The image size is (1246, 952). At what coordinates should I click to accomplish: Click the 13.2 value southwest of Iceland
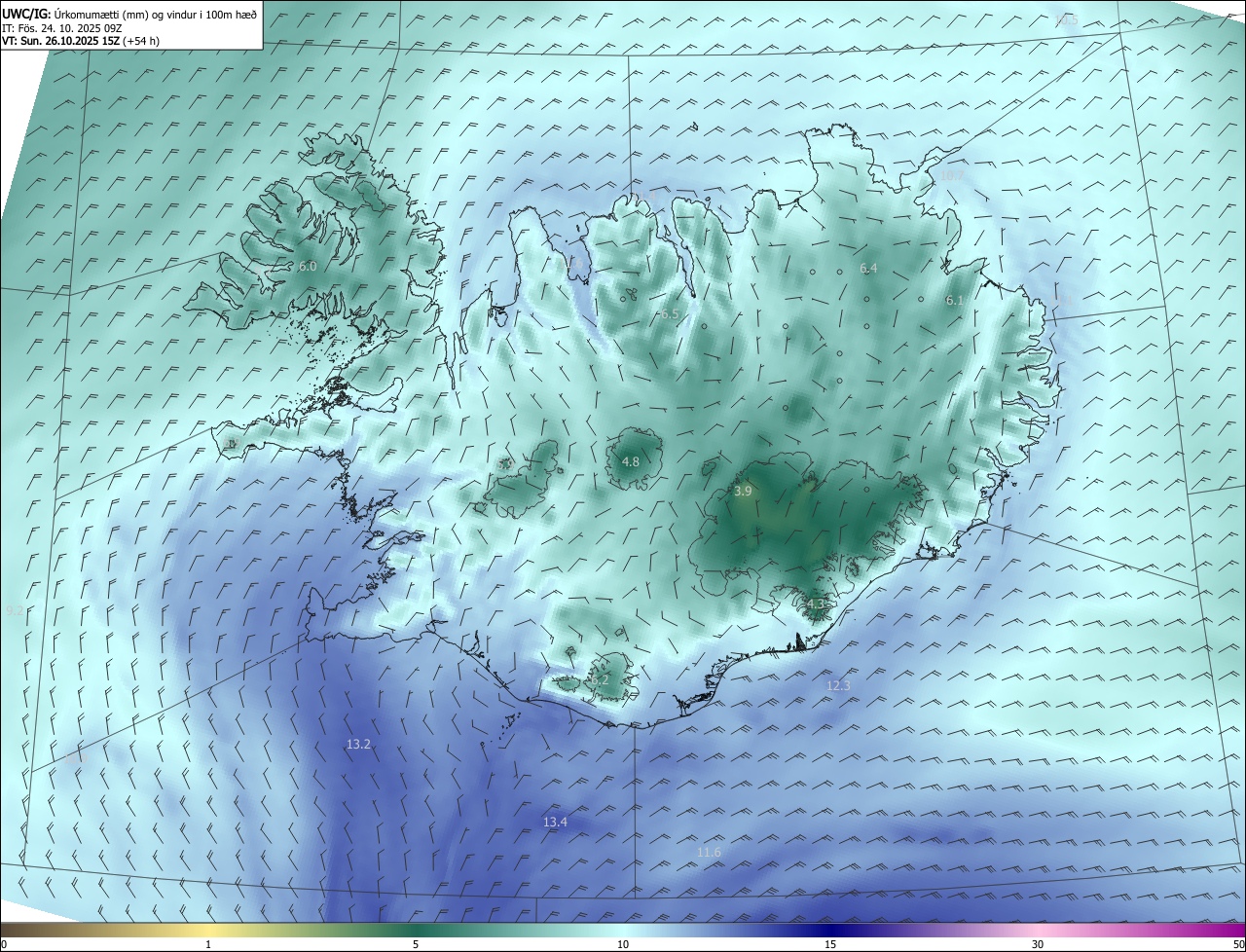pos(358,744)
